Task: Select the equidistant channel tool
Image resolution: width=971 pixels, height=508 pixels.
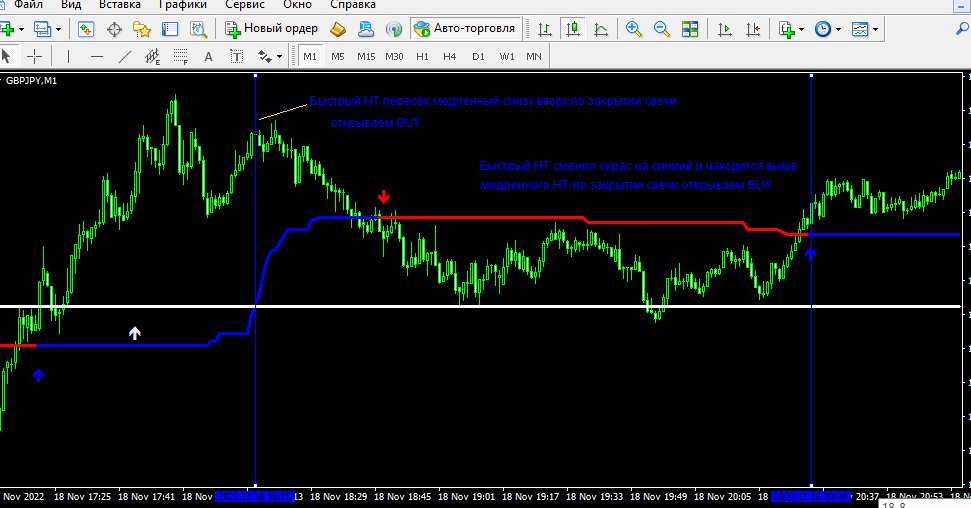Action: pyautogui.click(x=152, y=56)
